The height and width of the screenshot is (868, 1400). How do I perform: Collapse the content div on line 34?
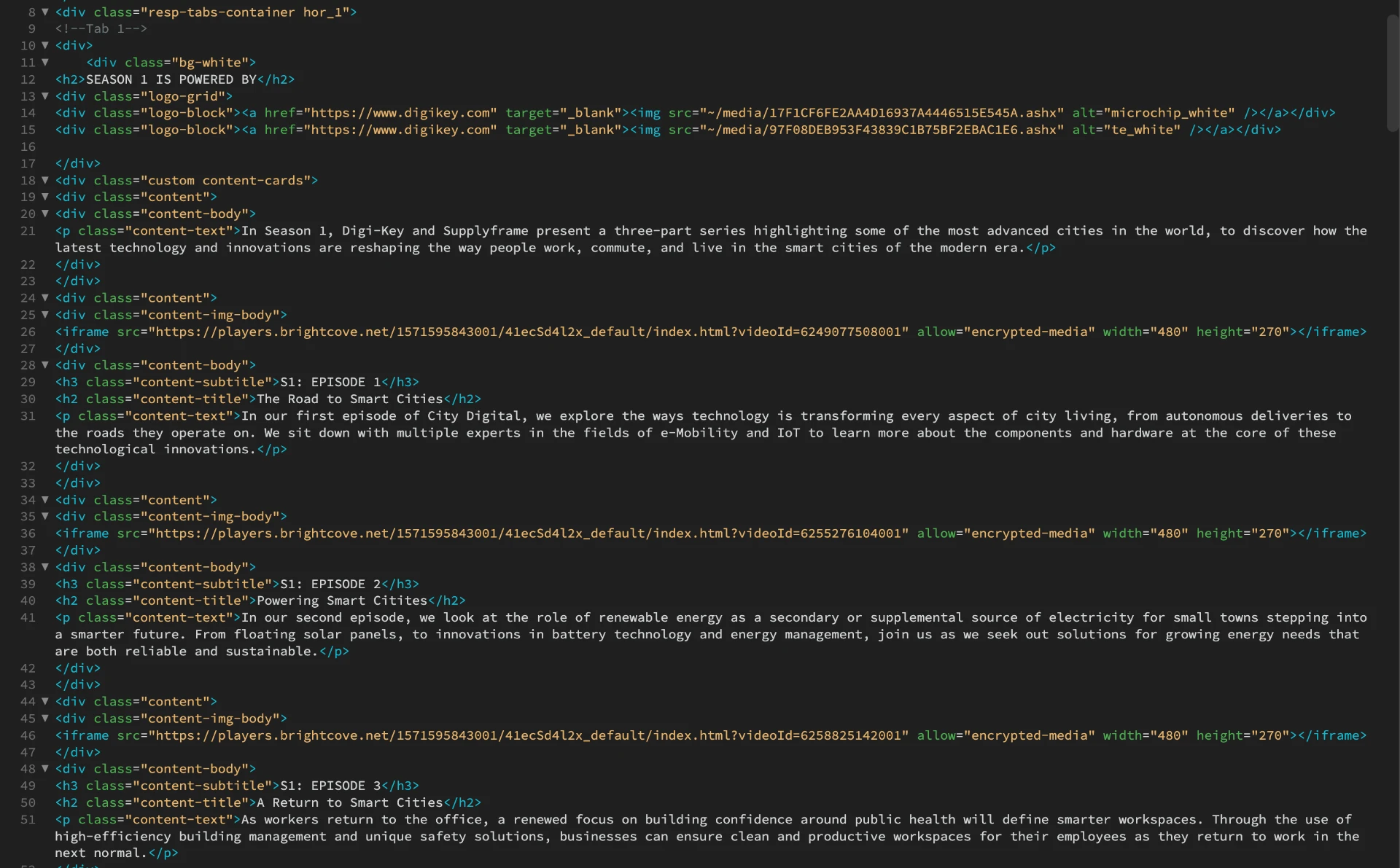pos(45,500)
